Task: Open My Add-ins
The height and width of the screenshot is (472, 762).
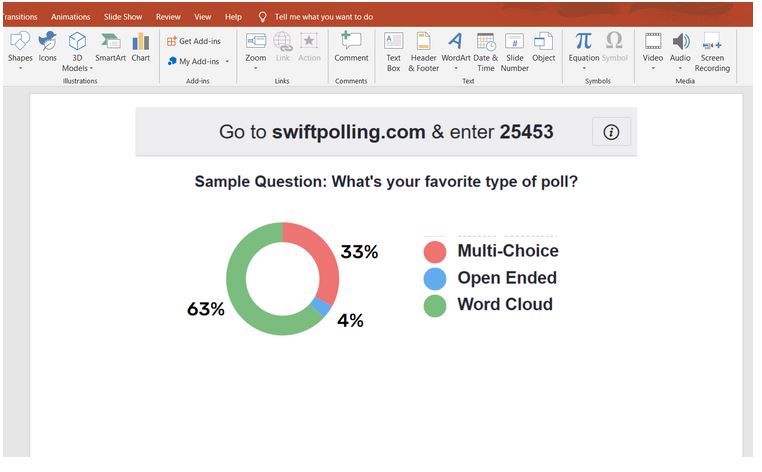Action: (x=194, y=61)
